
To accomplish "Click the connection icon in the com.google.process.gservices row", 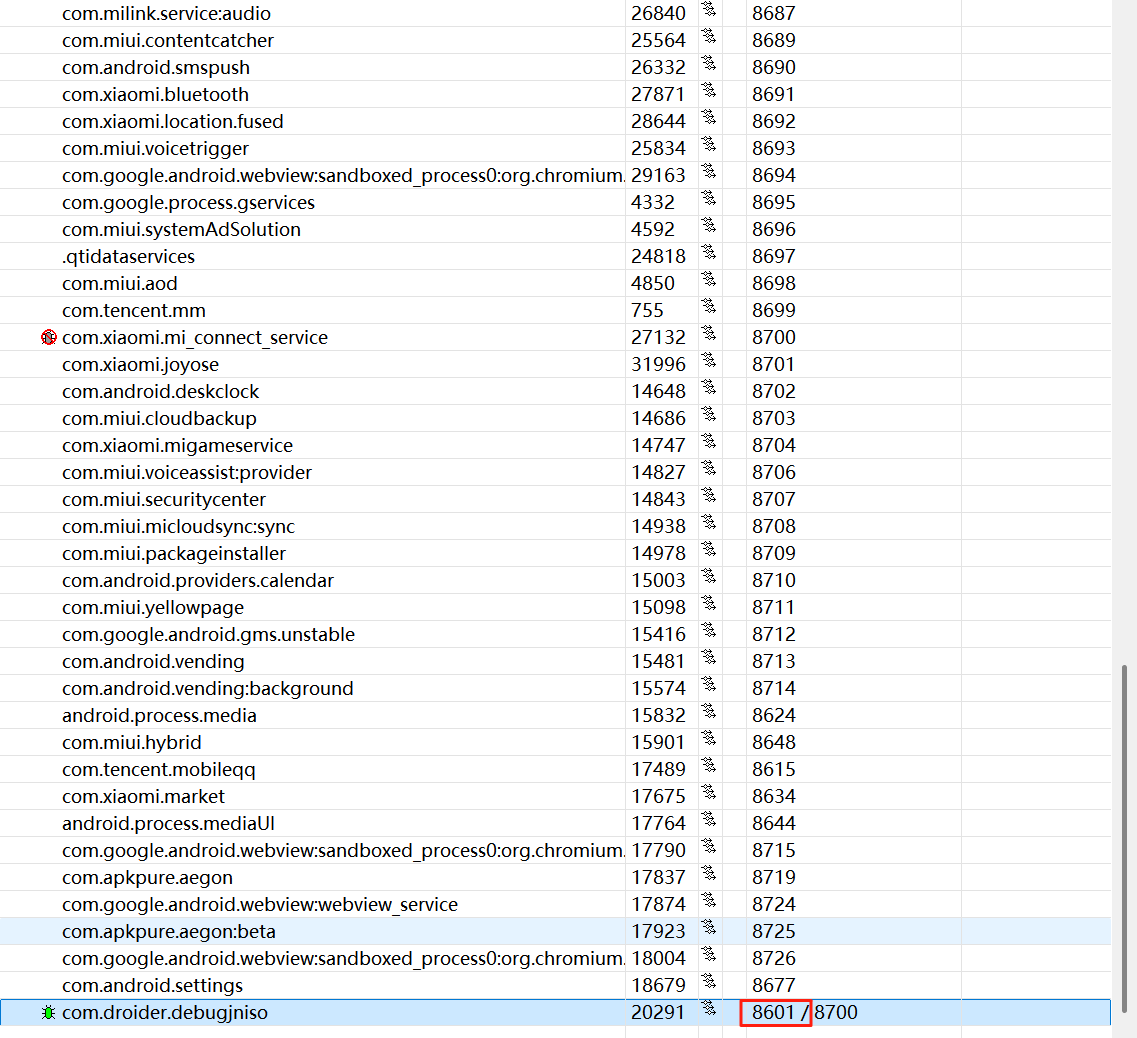I will pyautogui.click(x=709, y=199).
